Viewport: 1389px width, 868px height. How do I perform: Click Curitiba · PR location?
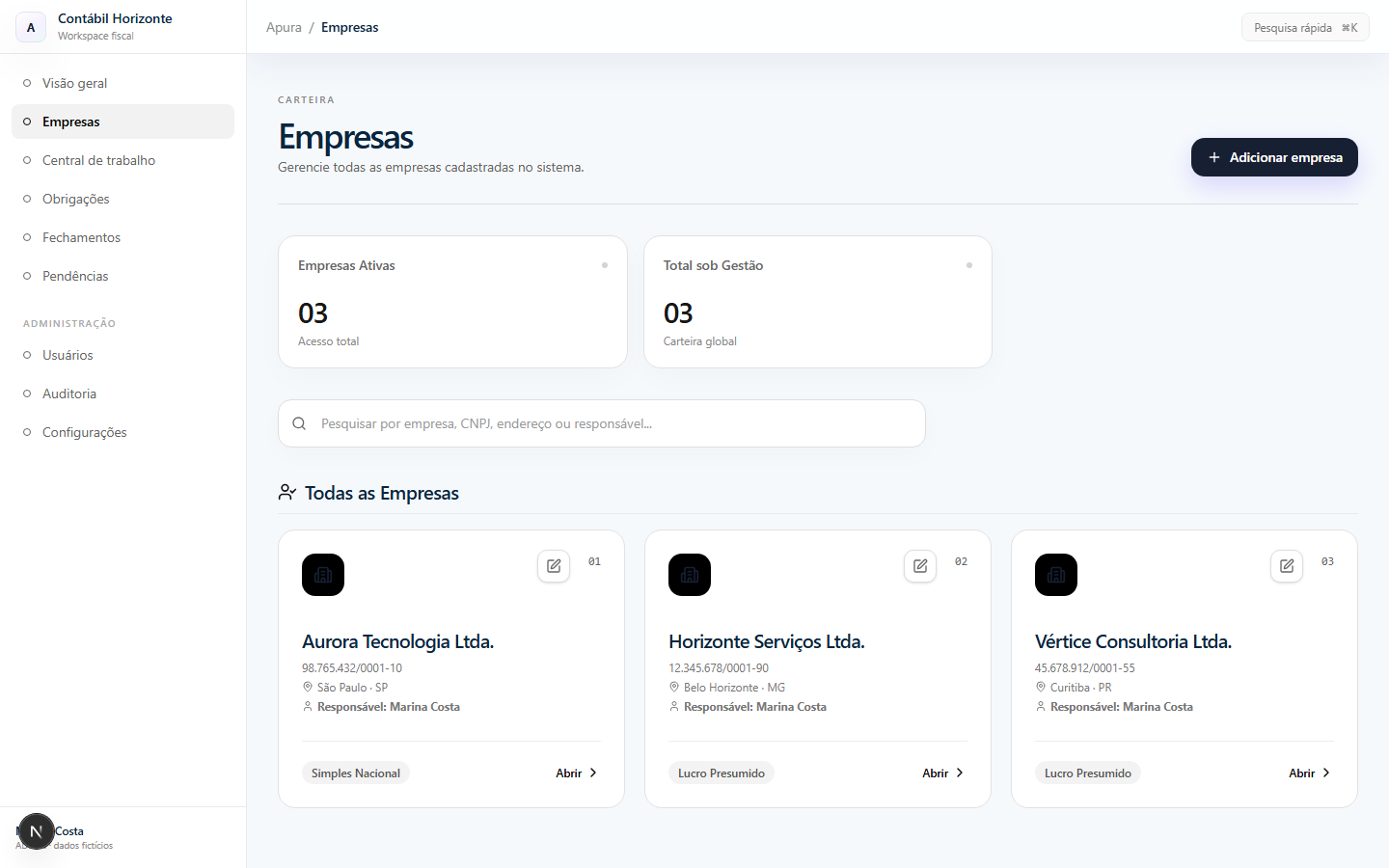[x=1080, y=688]
